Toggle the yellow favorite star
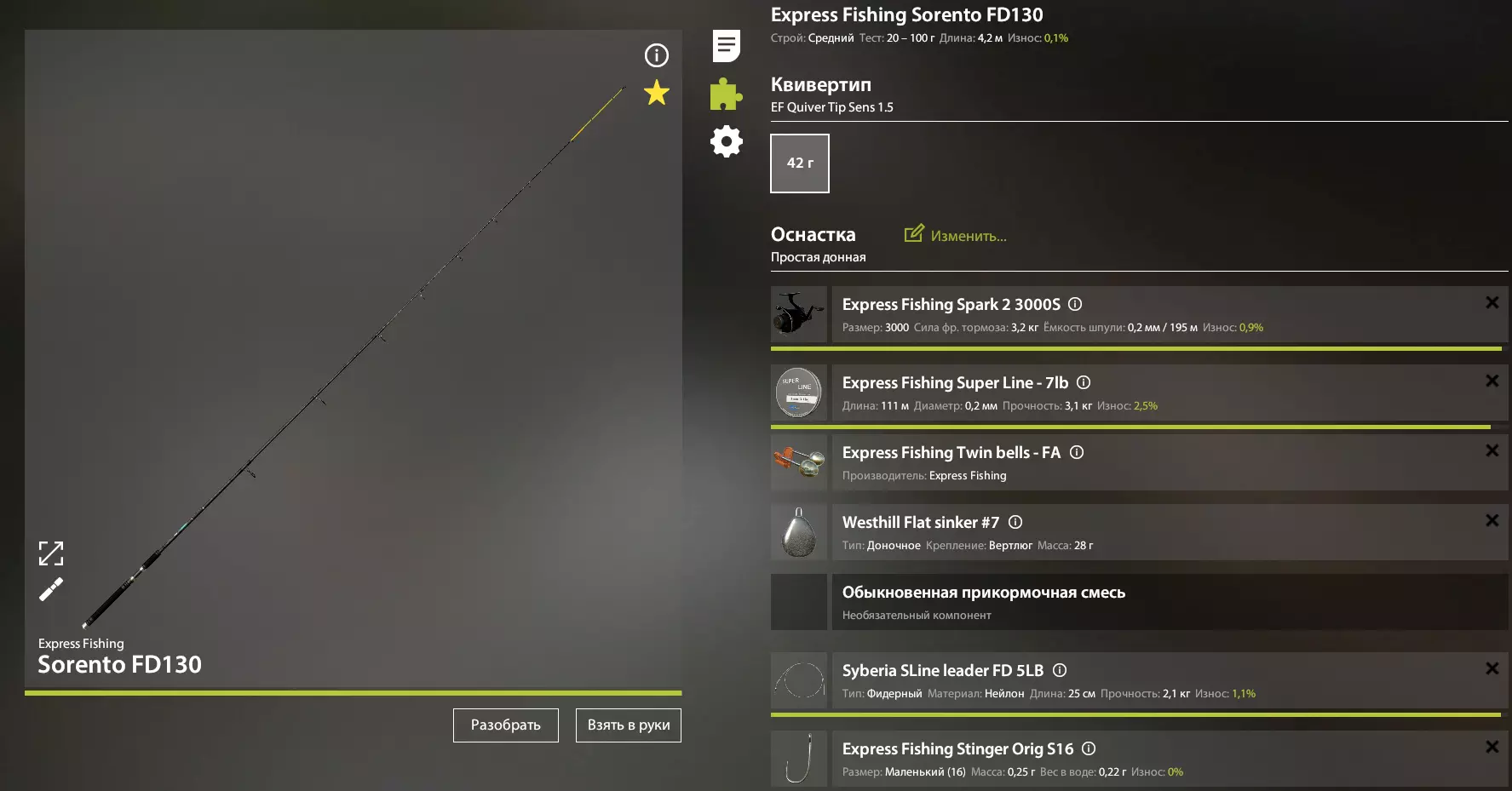Screen dimensions: 1512x791 tap(656, 92)
